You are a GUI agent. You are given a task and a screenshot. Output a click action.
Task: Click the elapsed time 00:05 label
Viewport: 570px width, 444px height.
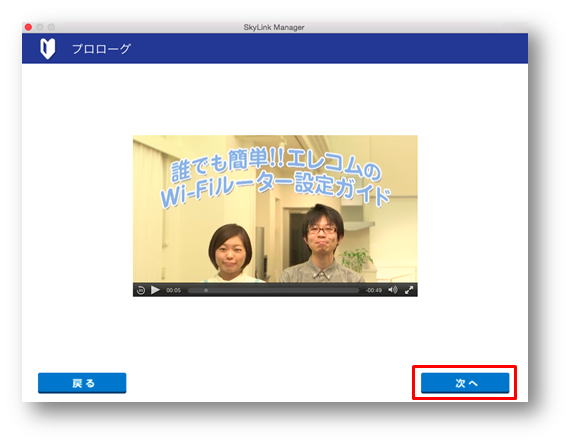[173, 290]
